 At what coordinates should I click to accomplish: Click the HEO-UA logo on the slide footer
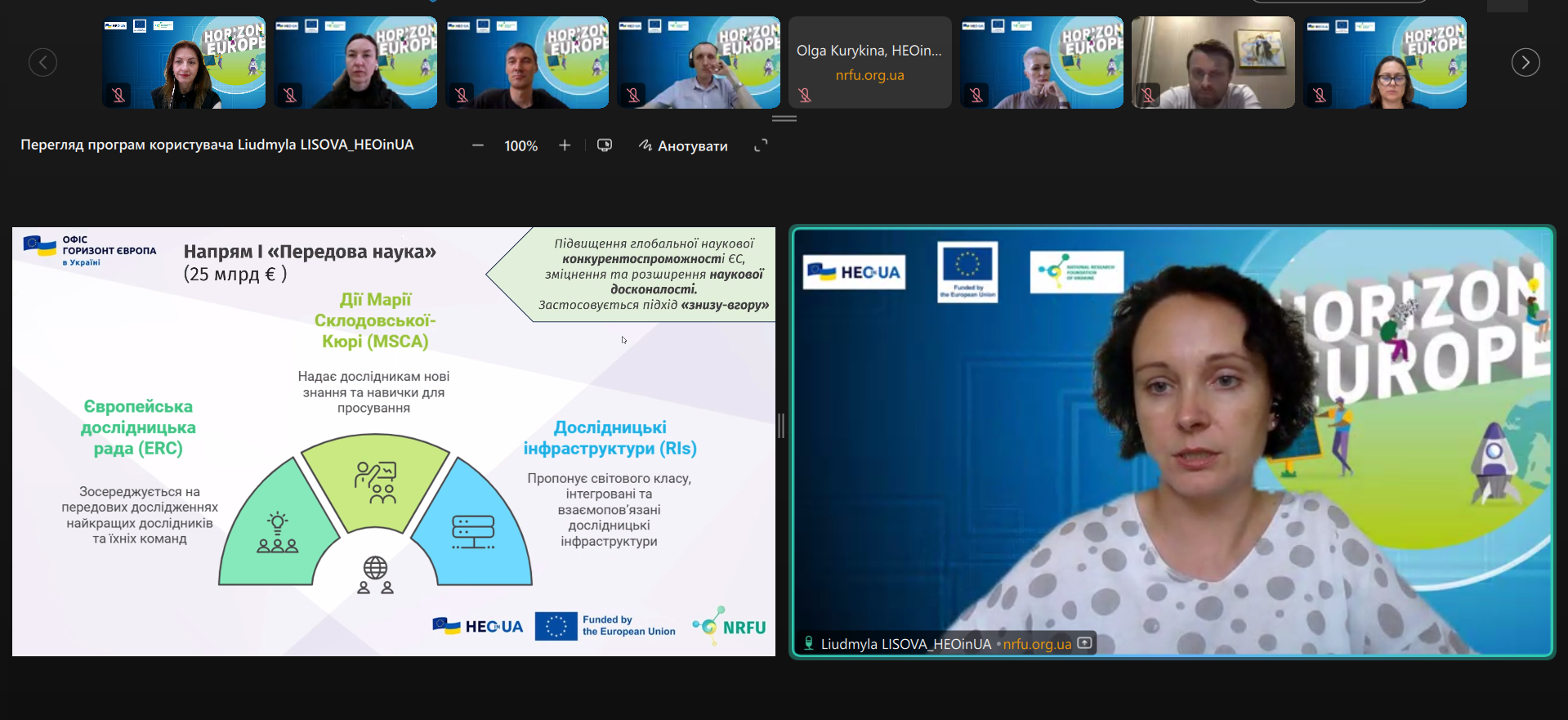(x=478, y=626)
